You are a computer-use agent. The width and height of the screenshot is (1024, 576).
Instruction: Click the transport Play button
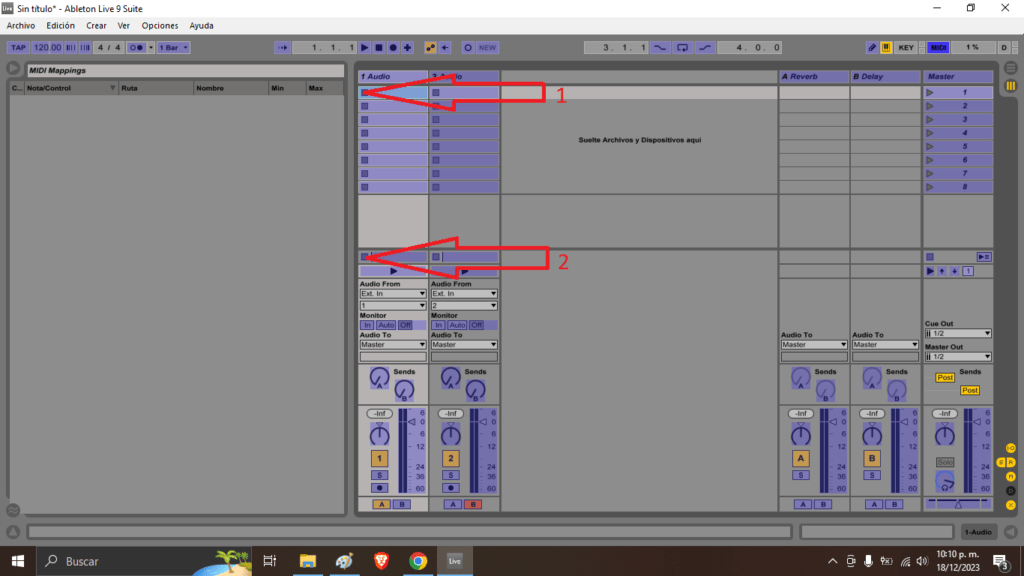click(x=365, y=47)
